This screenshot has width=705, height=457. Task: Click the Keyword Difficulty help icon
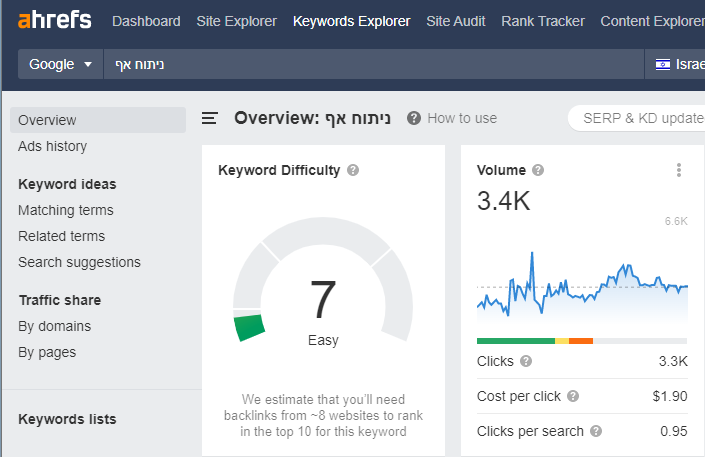pos(353,170)
